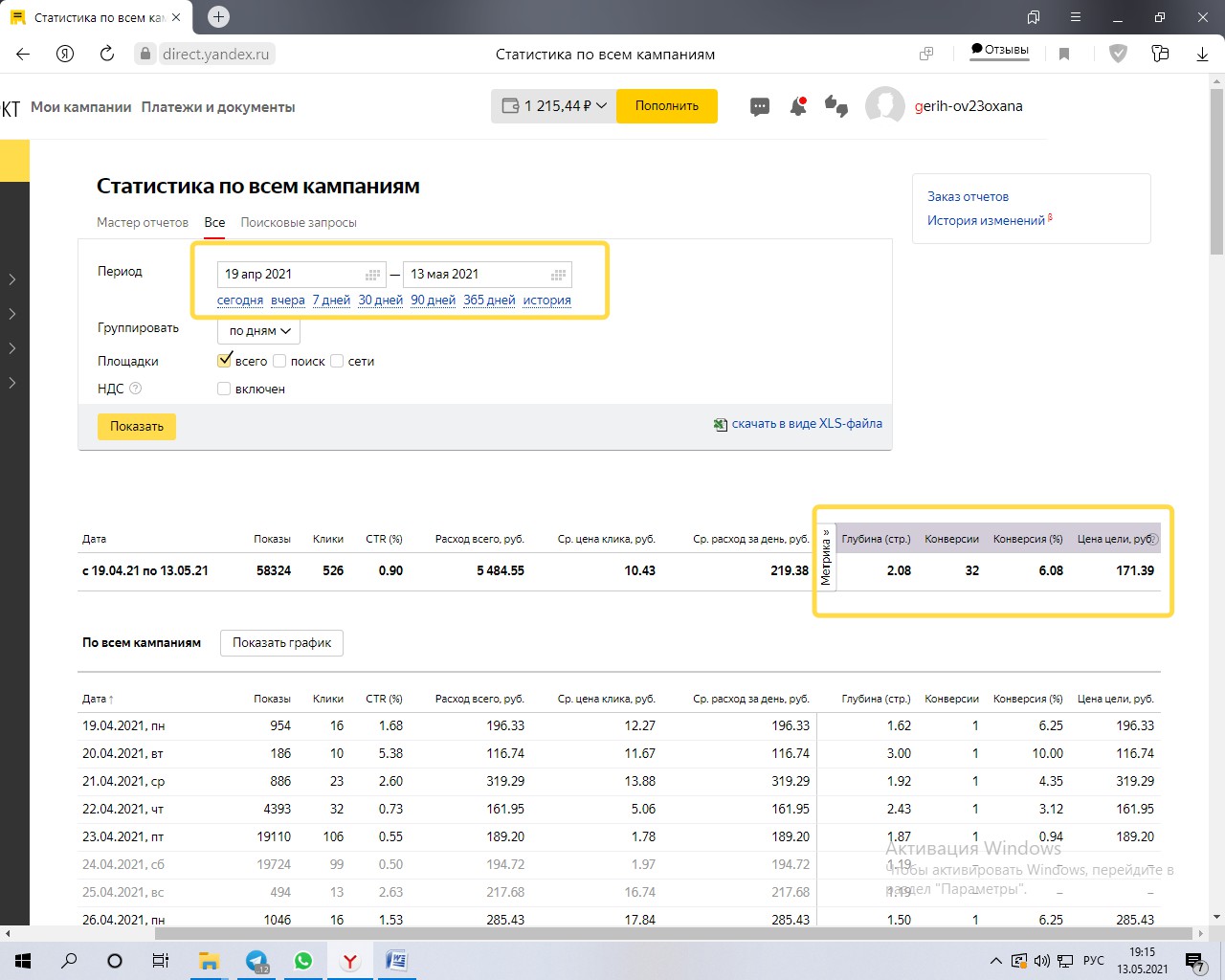1225x980 pixels.
Task: Enable the НДС 'включен' checkbox
Action: coord(224,389)
